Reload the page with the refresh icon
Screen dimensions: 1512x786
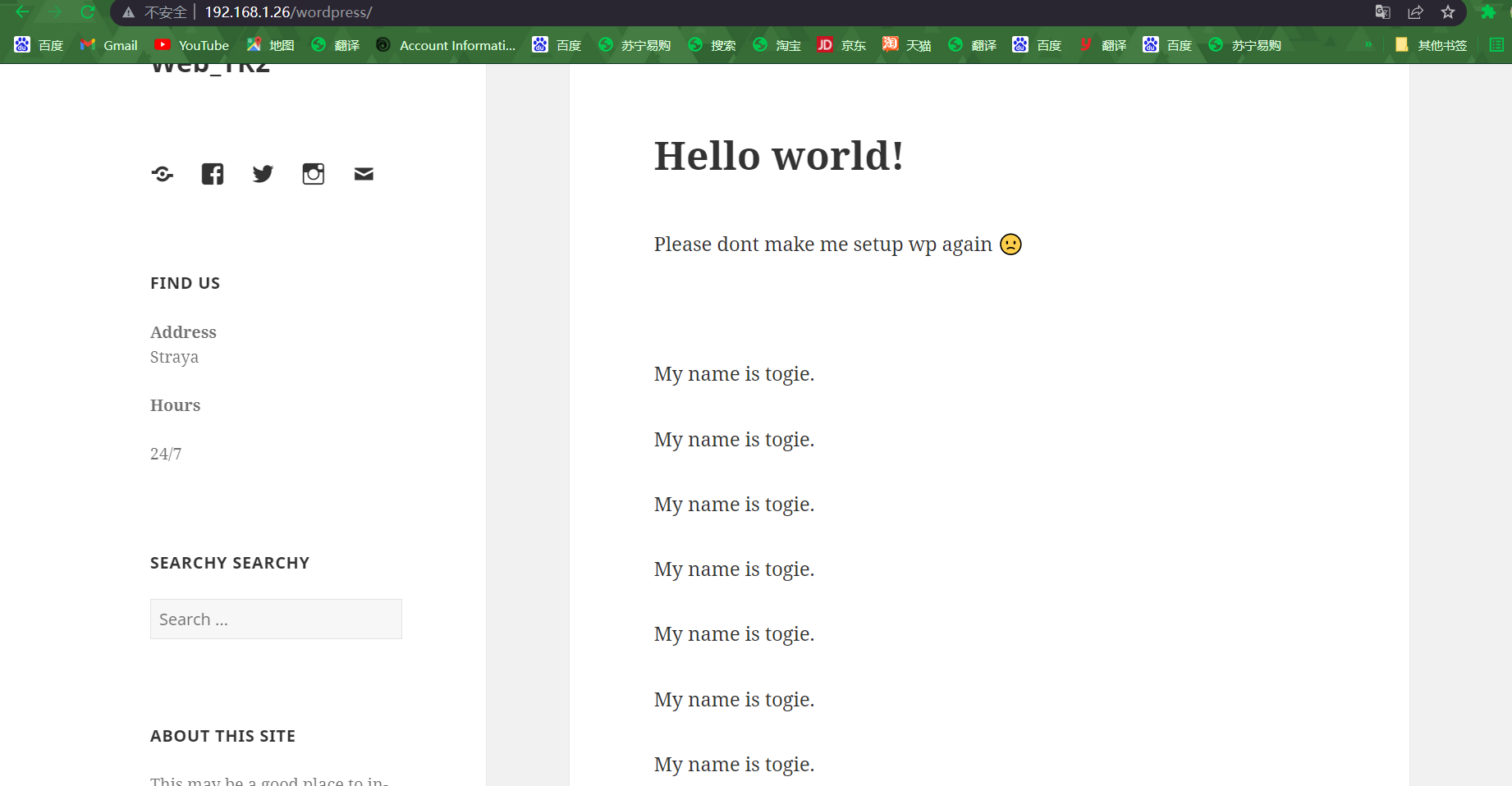click(x=88, y=12)
